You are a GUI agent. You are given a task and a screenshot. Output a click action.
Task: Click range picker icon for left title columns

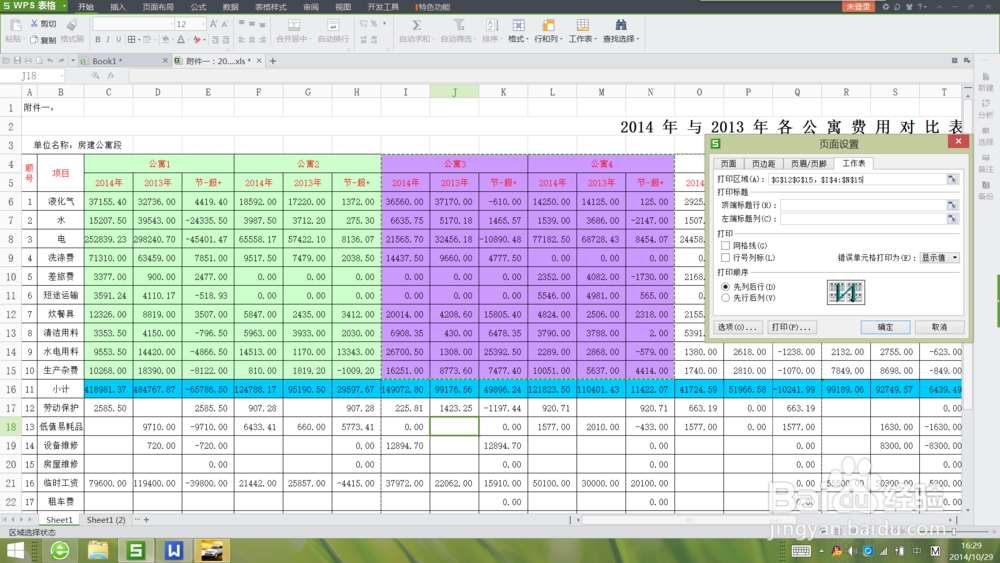952,219
